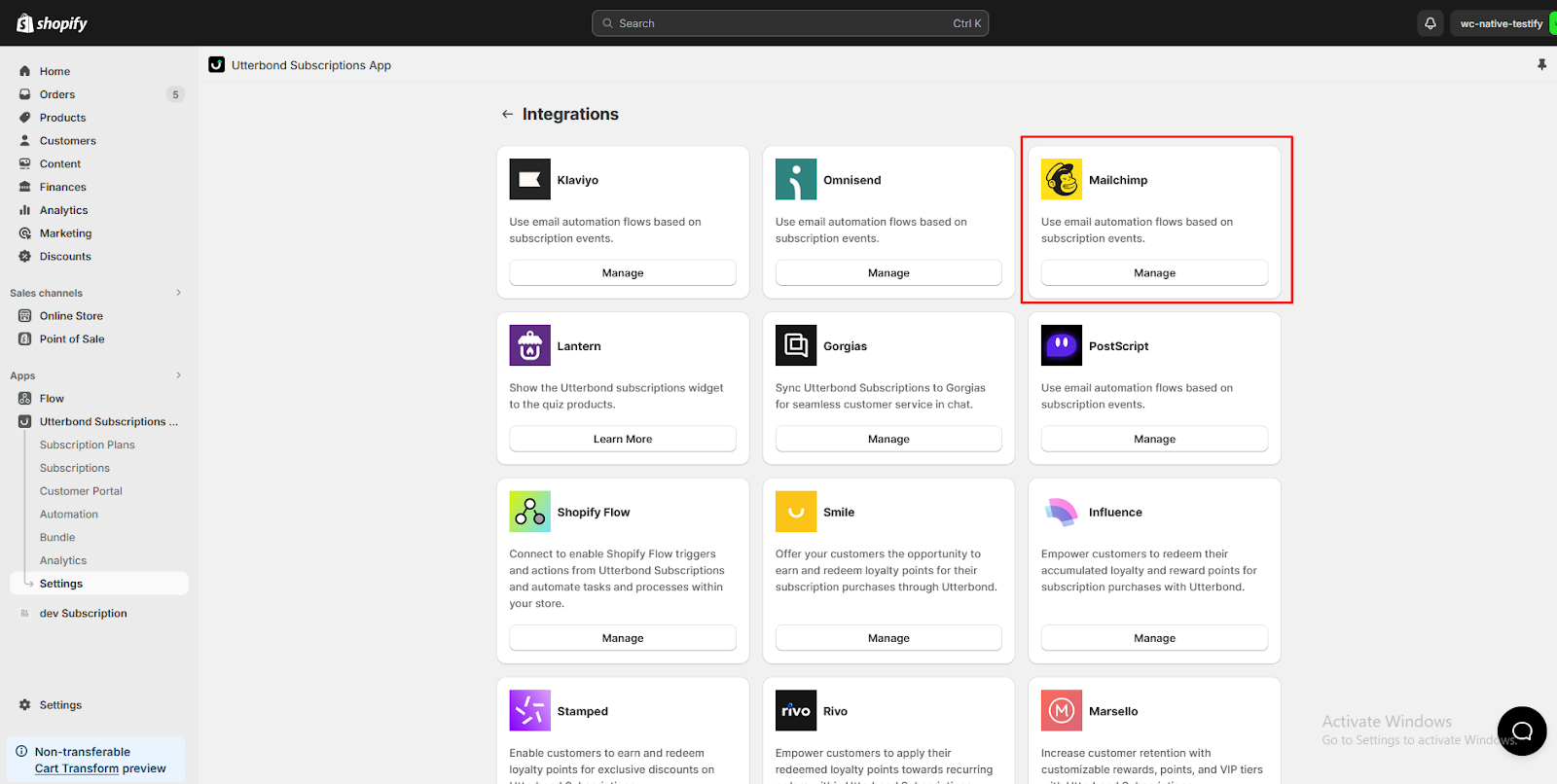Click the Marketing target icon
Viewport: 1557px width, 784px height.
[25, 233]
